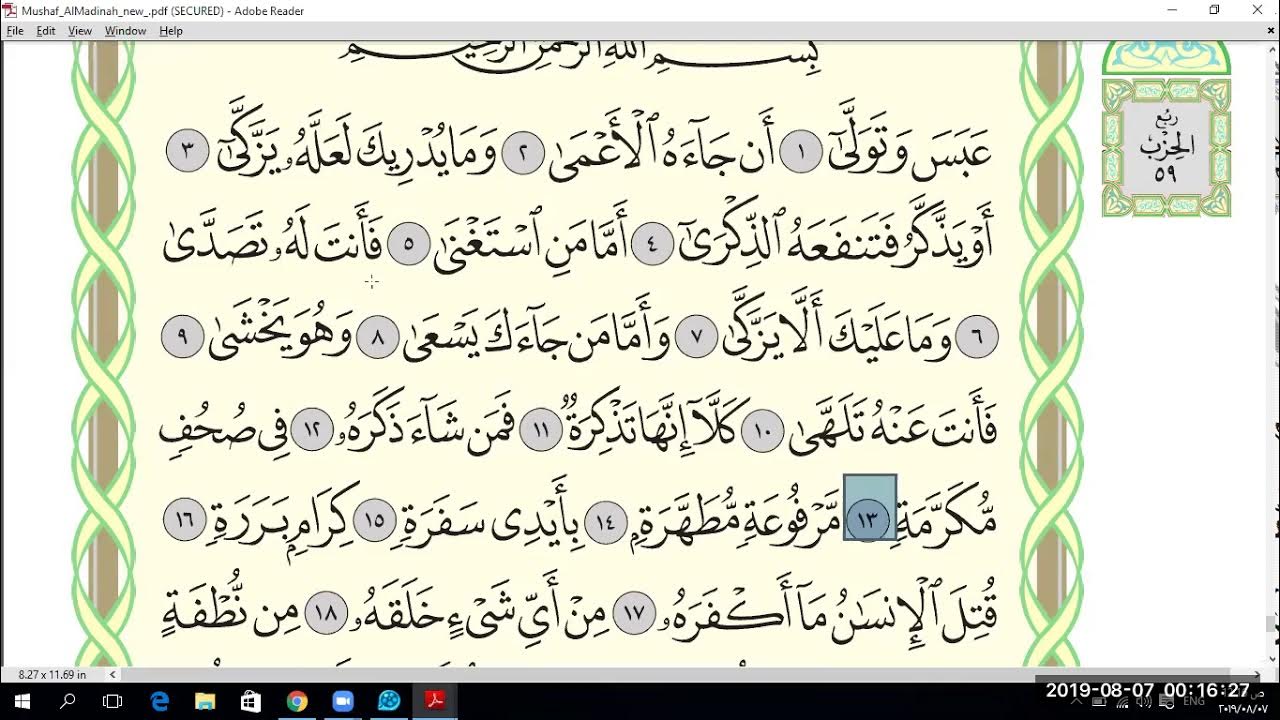The image size is (1280, 720).
Task: Click verse number marker ٦
Action: (977, 338)
